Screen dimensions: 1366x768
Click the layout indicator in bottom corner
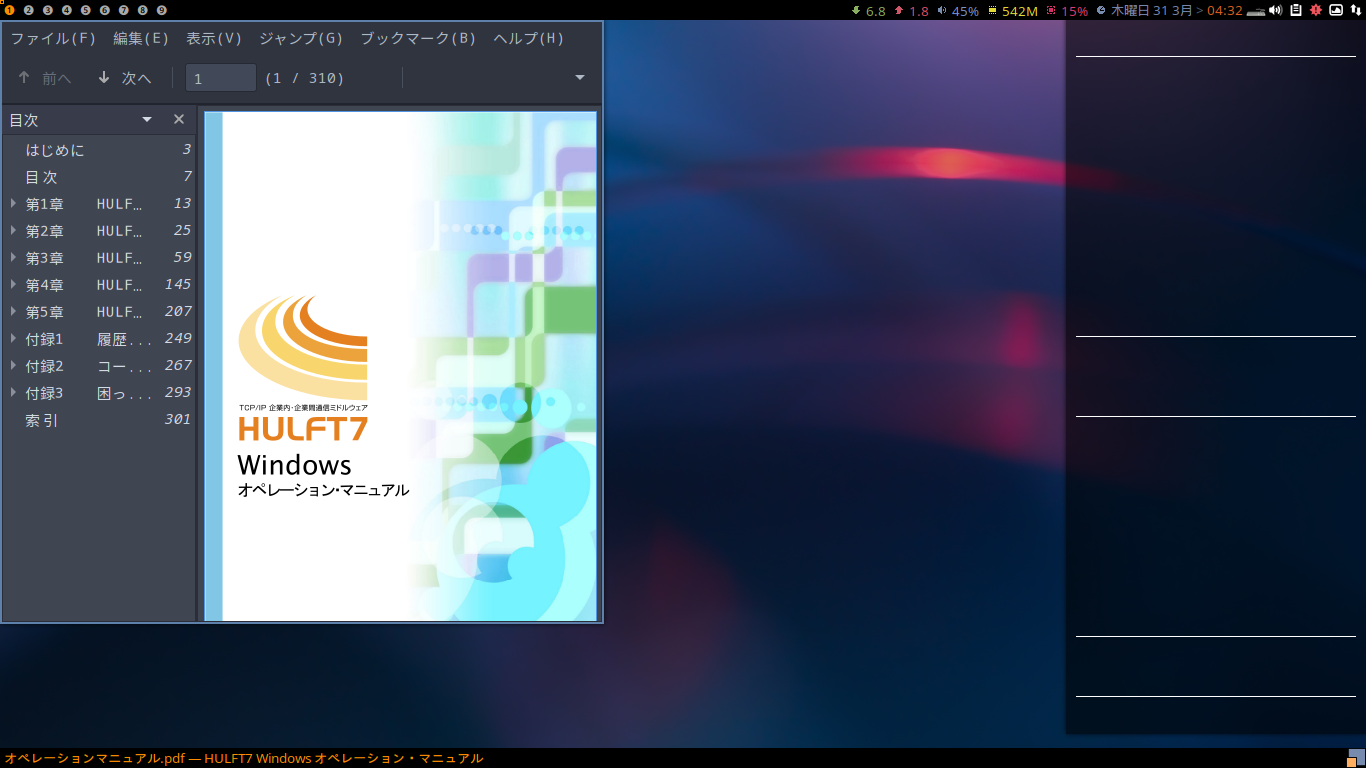tap(1356, 758)
